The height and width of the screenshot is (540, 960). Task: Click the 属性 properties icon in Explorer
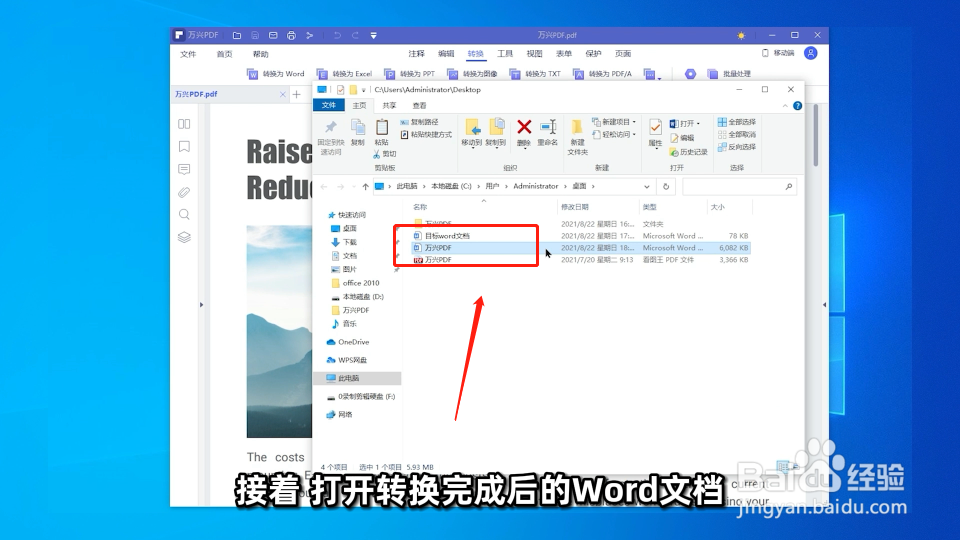point(655,133)
